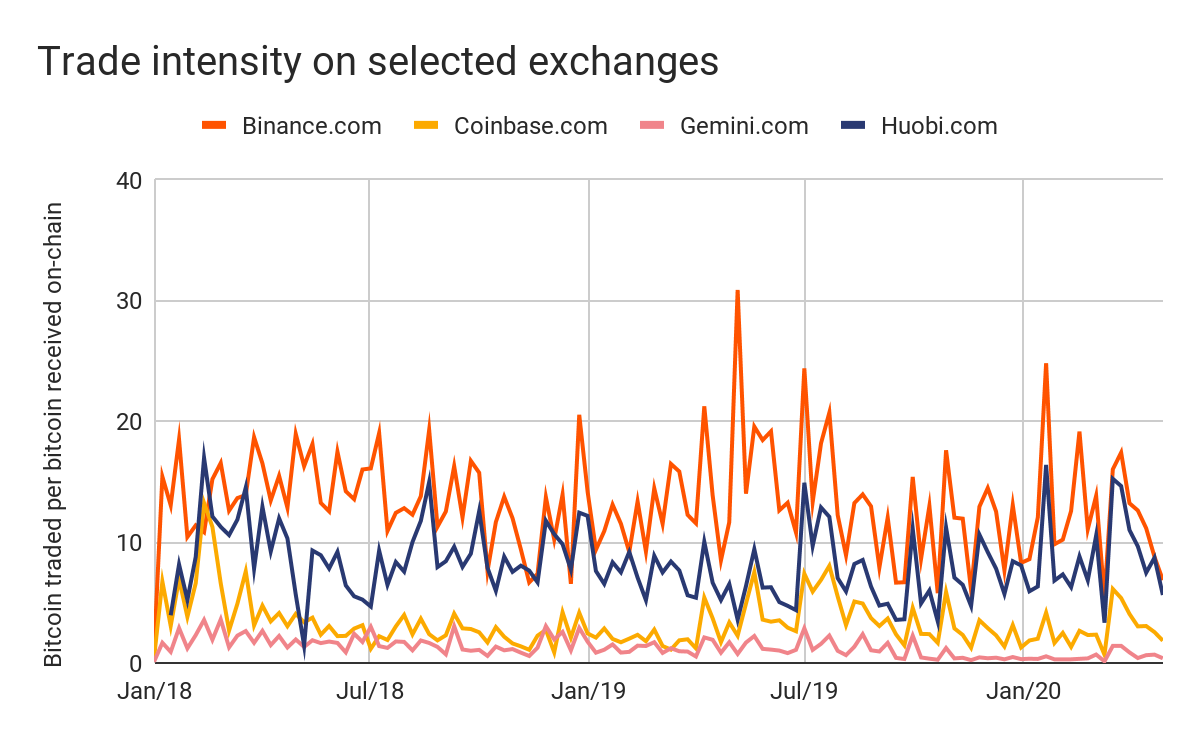Click the 30 y-axis tick label
Screen dimensions: 1200x742
tap(131, 301)
